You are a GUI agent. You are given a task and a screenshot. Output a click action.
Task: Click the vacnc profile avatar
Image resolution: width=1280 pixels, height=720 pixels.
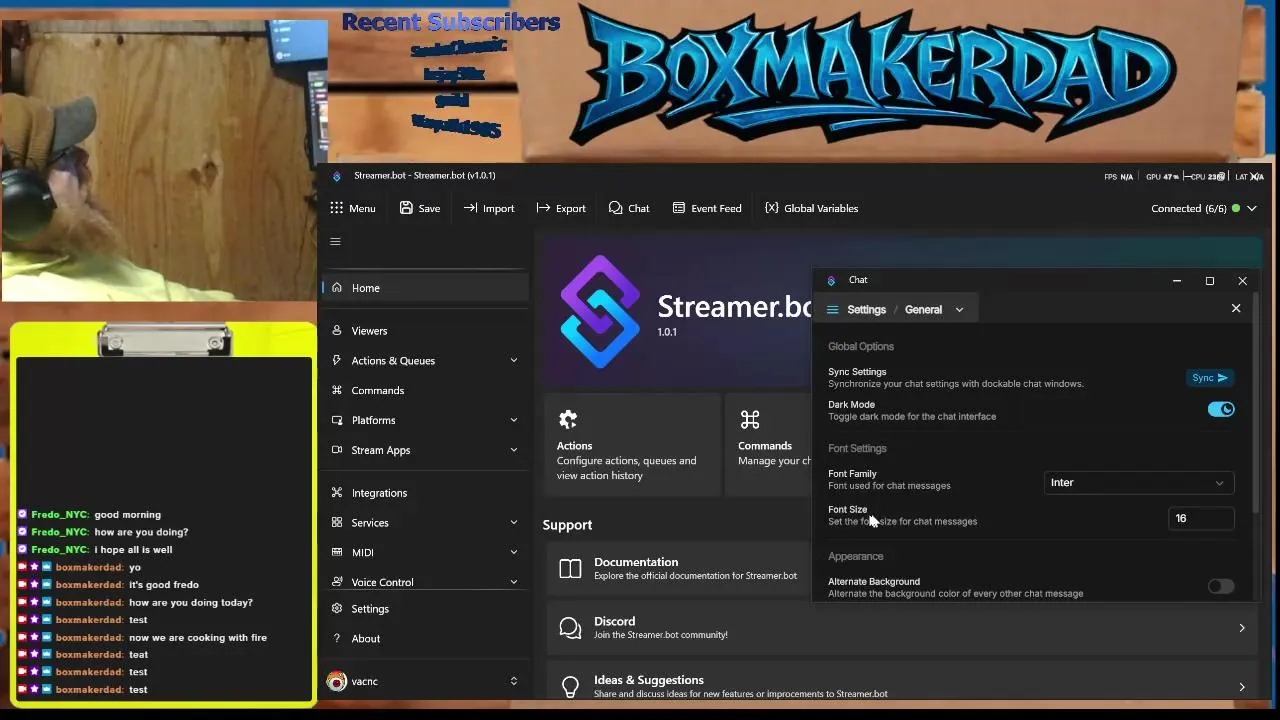337,681
